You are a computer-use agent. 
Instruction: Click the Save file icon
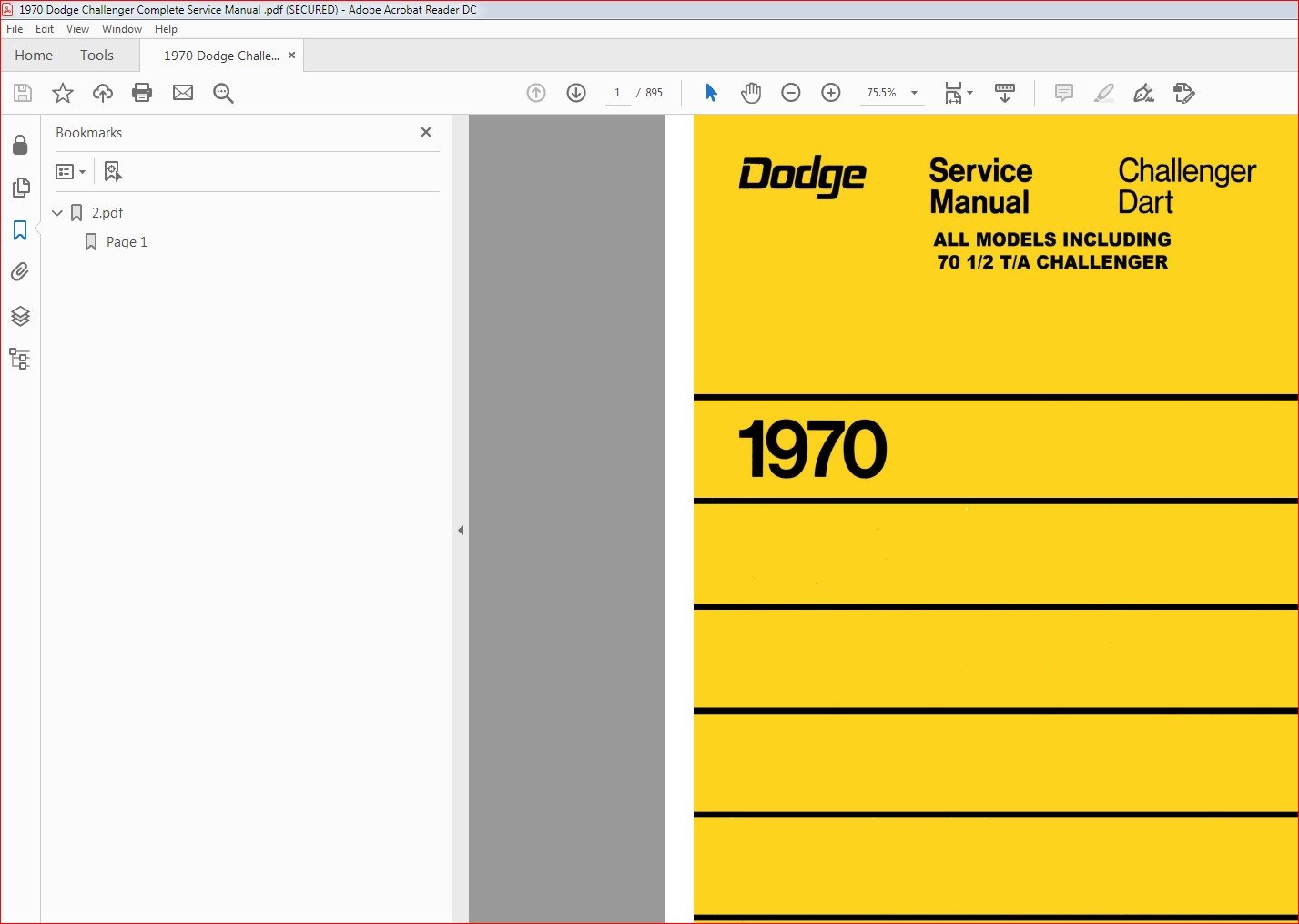pos(23,93)
